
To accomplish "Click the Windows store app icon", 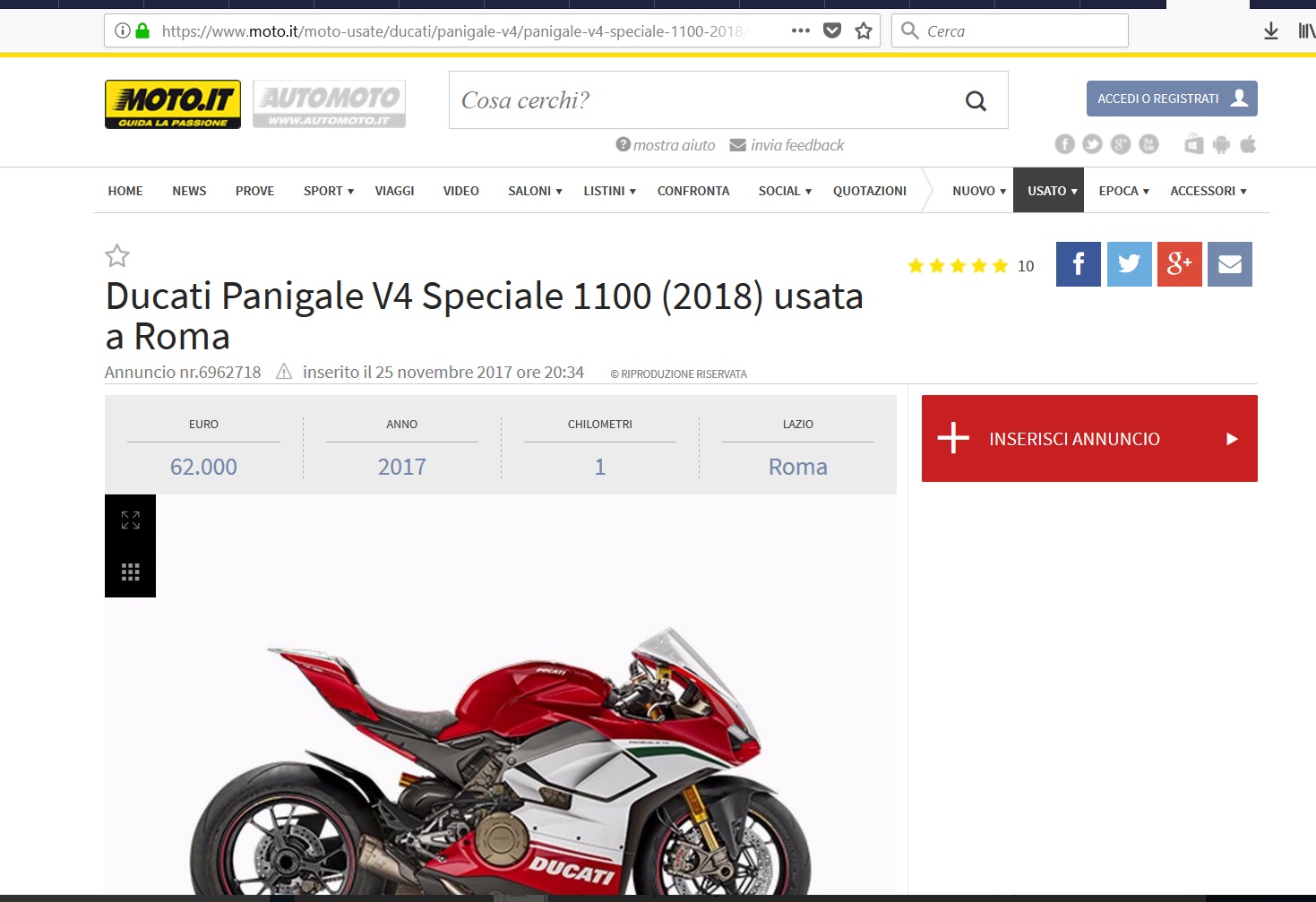I will [x=1194, y=144].
